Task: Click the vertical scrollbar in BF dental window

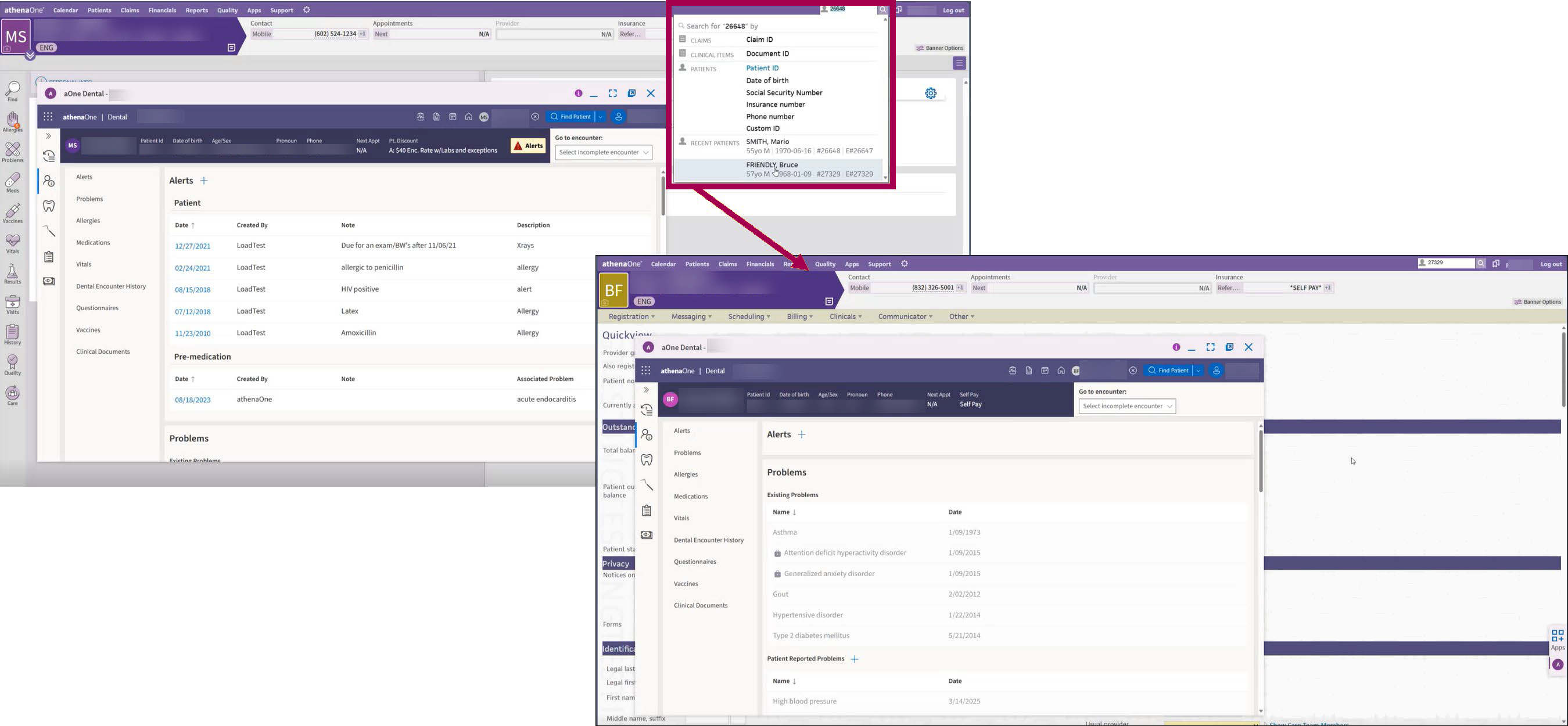Action: pos(1261,462)
